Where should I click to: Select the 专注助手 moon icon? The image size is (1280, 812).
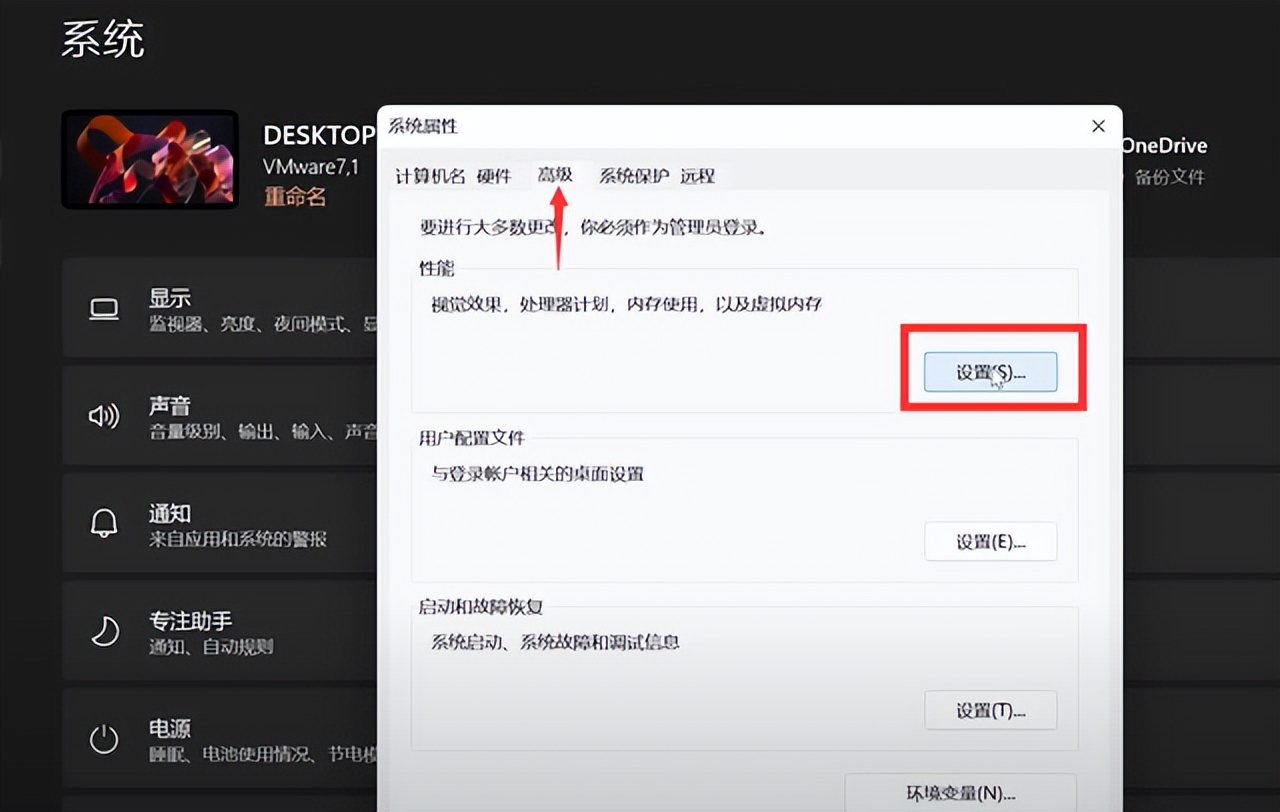pyautogui.click(x=104, y=631)
